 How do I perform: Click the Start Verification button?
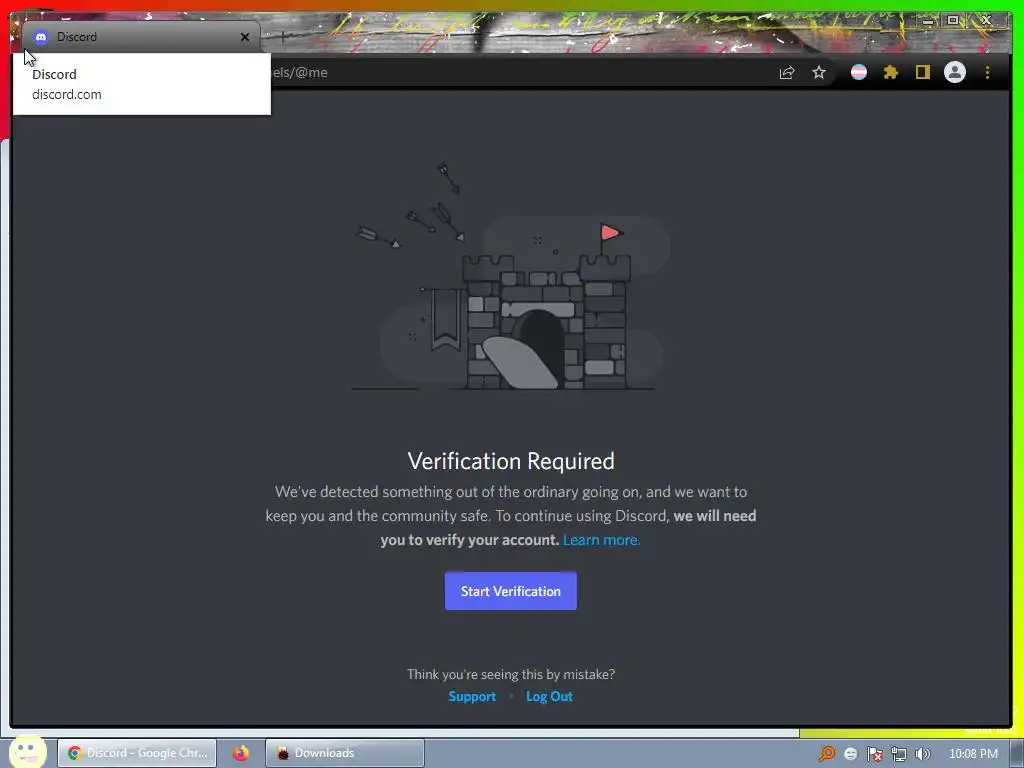click(511, 591)
